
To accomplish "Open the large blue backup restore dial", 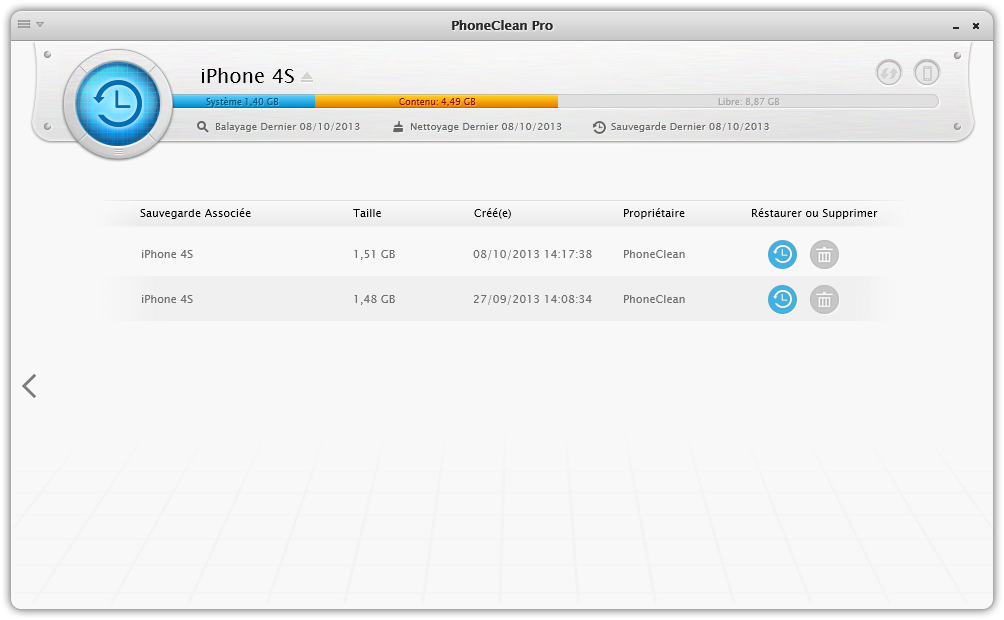I will tap(118, 104).
